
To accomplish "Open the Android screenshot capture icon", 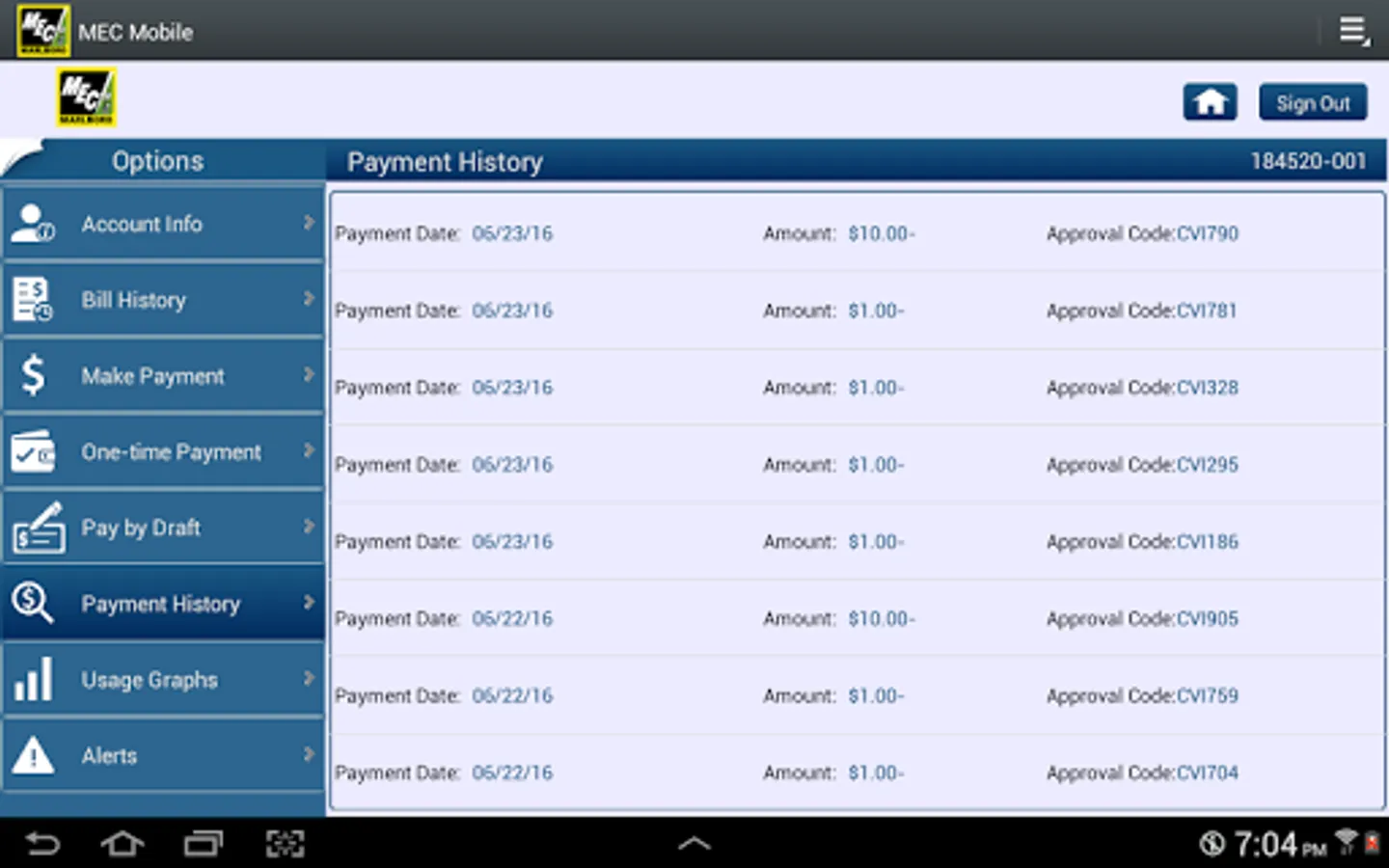I will pyautogui.click(x=285, y=844).
